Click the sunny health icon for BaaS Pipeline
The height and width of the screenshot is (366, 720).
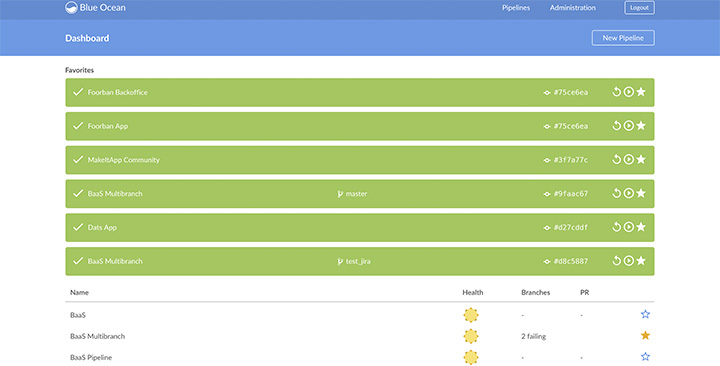pos(471,357)
